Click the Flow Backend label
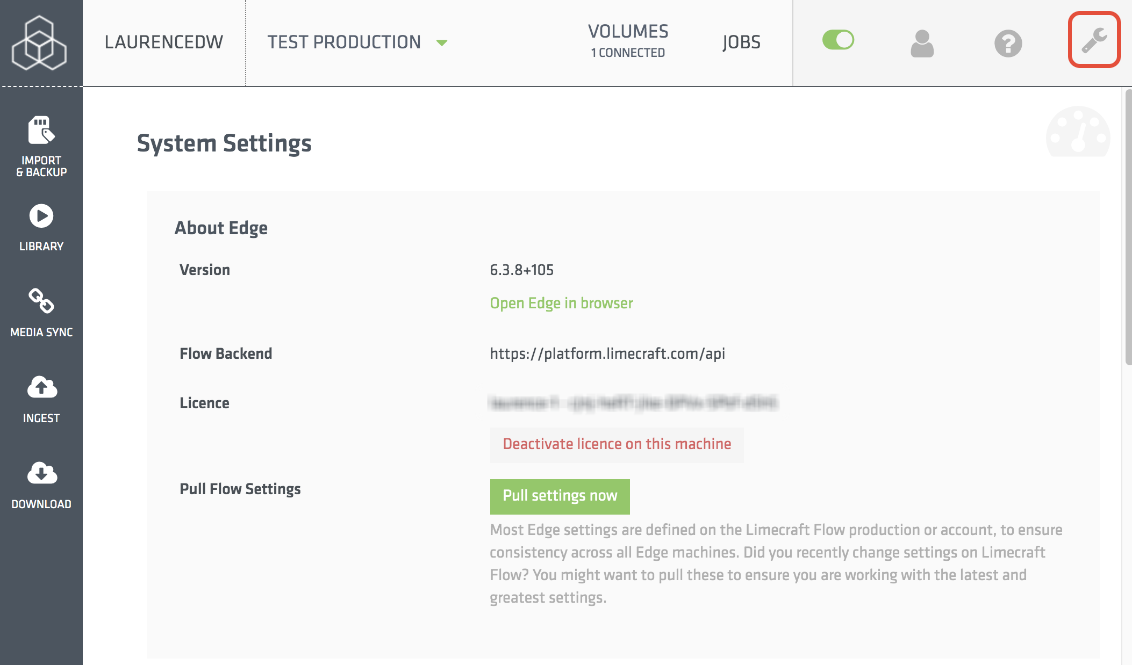Viewport: 1132px width, 665px height. point(225,354)
